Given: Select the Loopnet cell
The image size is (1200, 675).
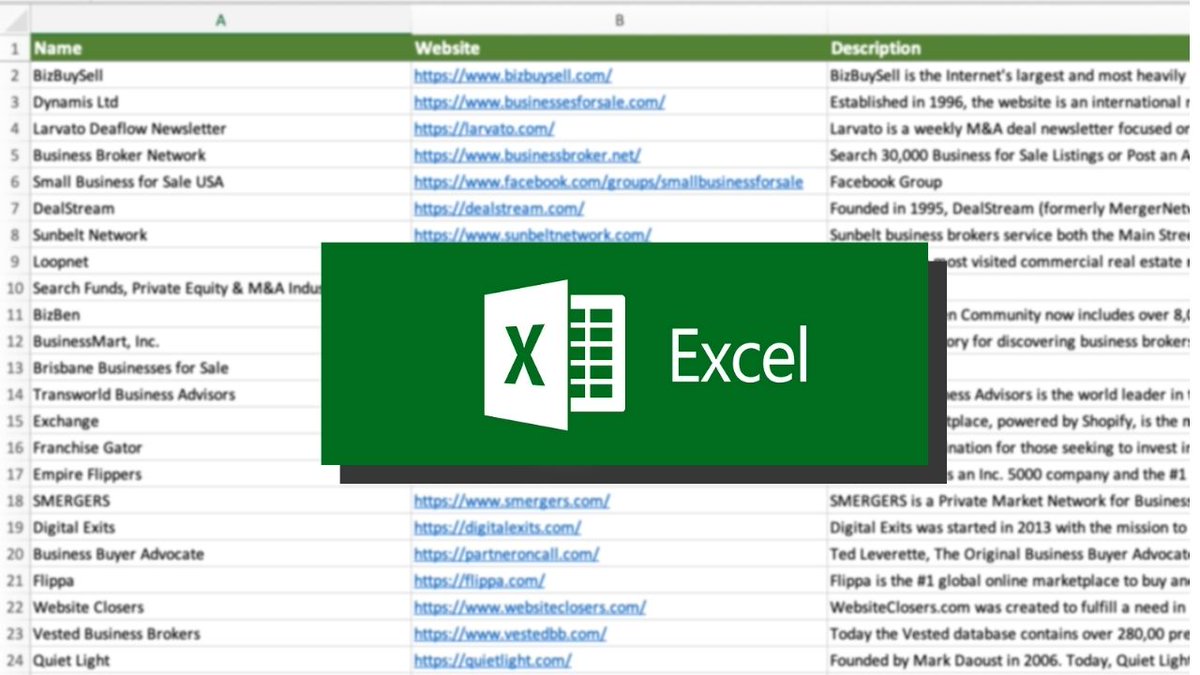Looking at the screenshot, I should click(175, 261).
